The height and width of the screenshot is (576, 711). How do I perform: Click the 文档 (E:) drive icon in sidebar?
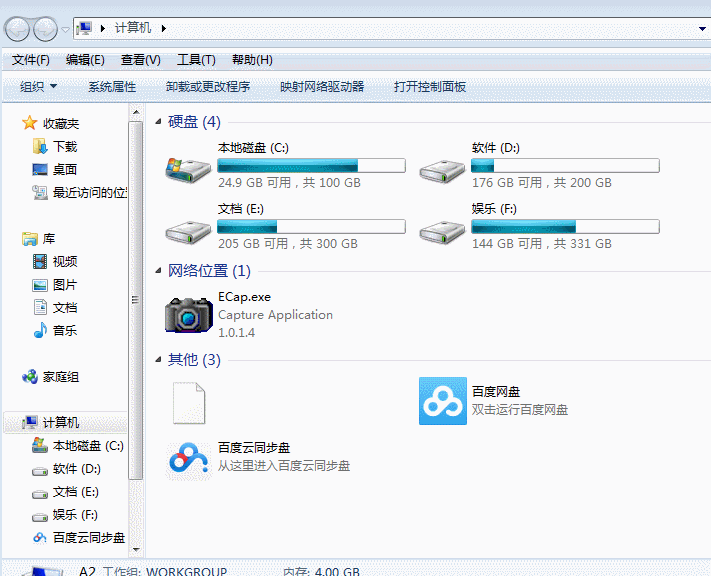(39, 494)
